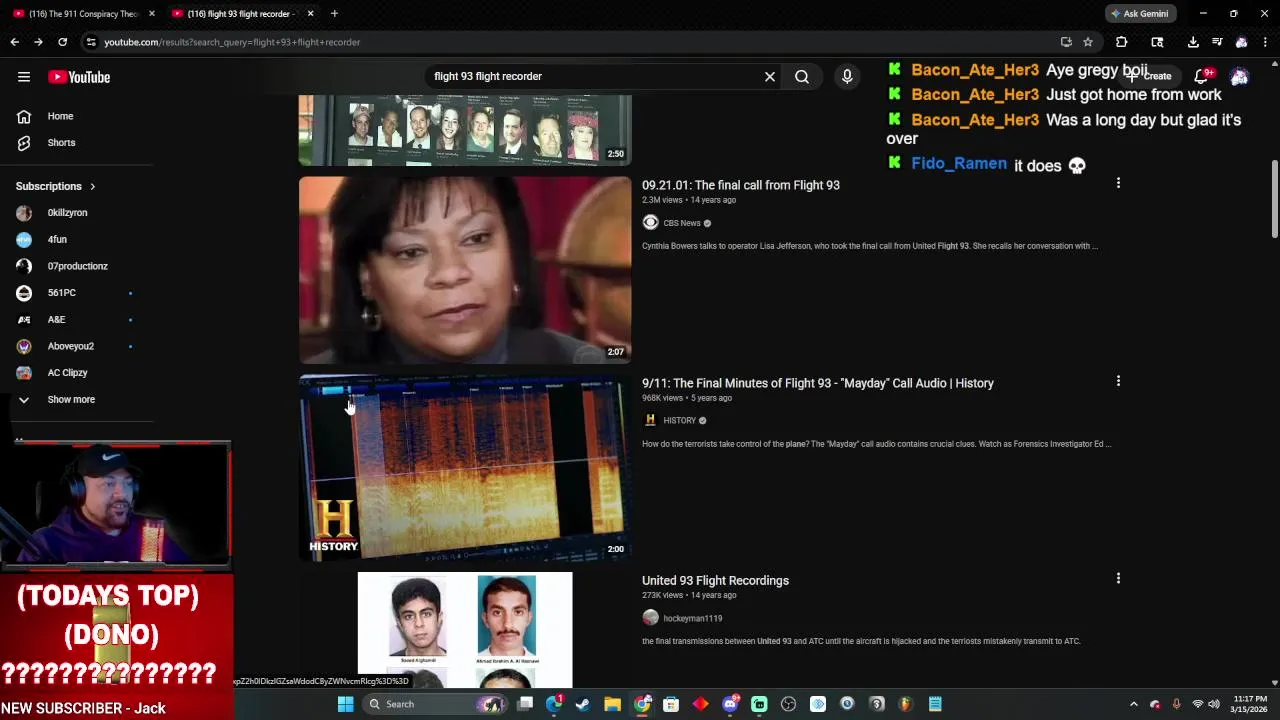Open CBS News channel avatar
The height and width of the screenshot is (720, 1280).
650,223
